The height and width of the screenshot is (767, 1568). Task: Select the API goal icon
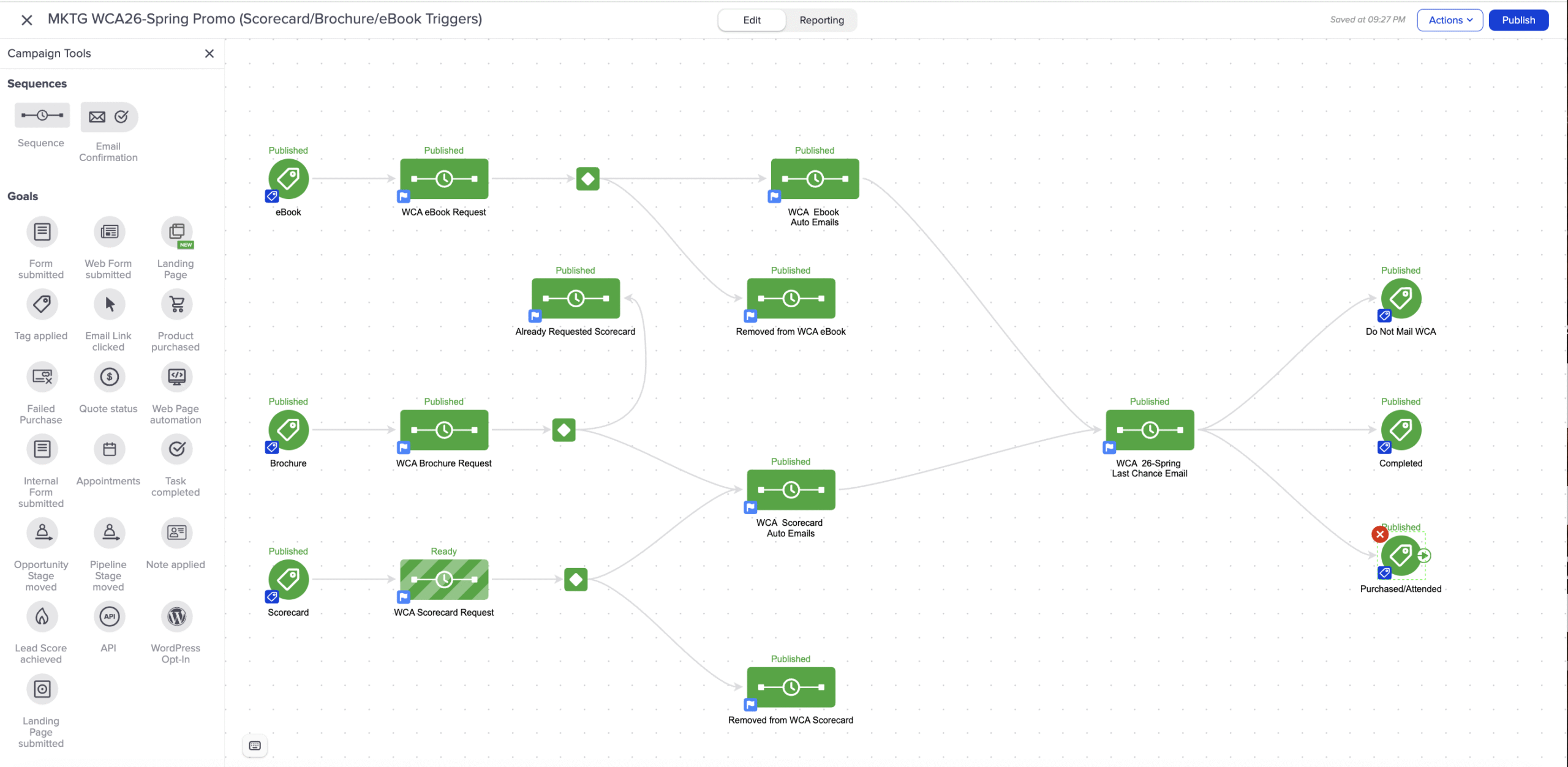point(109,616)
